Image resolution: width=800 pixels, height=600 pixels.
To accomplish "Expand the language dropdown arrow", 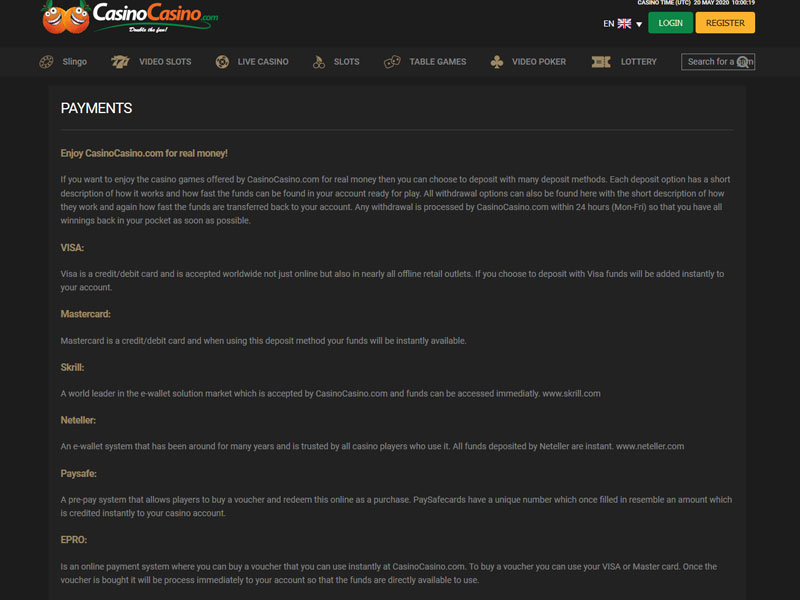I will pyautogui.click(x=639, y=24).
